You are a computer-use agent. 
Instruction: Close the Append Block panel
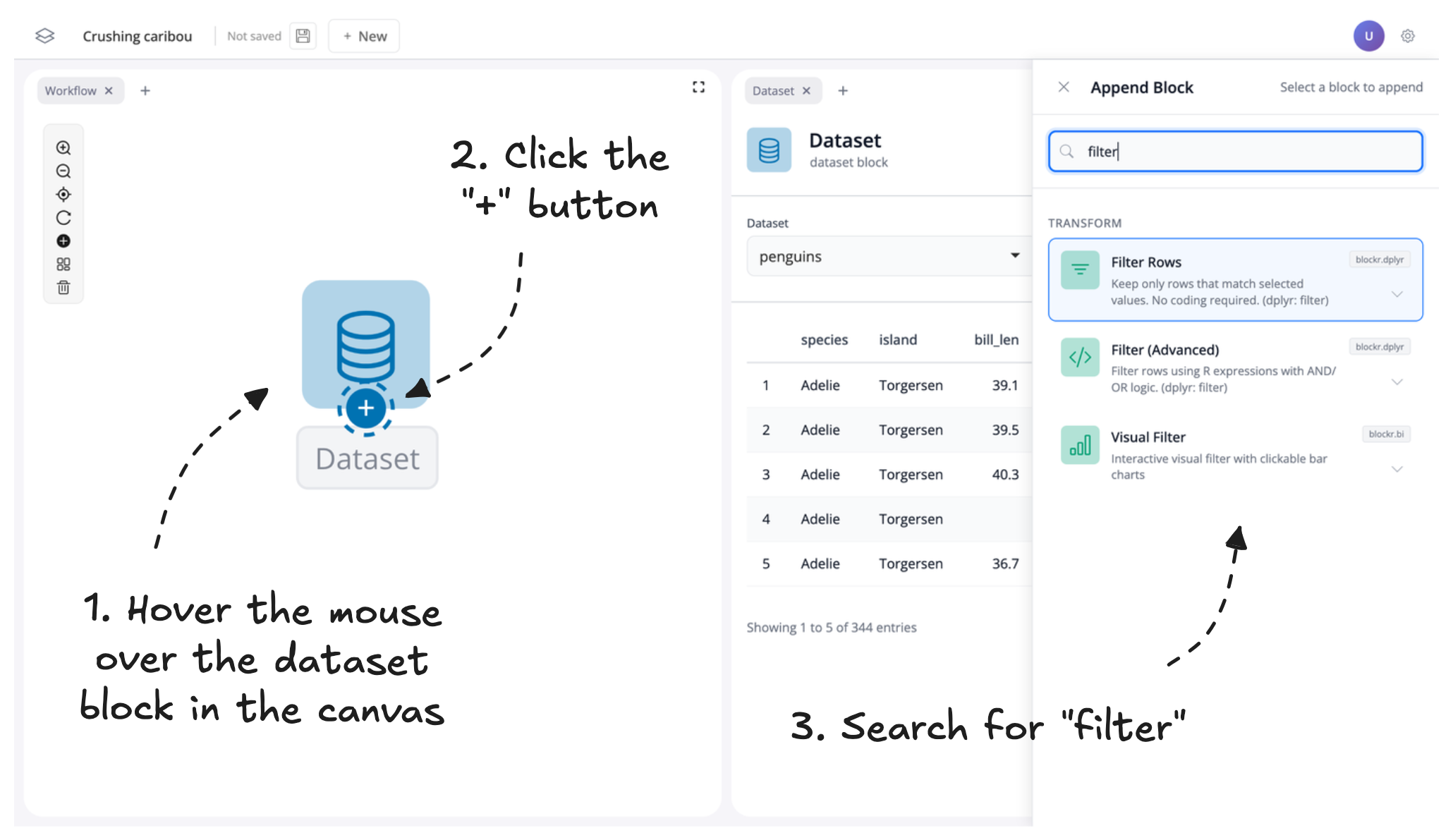coord(1064,87)
